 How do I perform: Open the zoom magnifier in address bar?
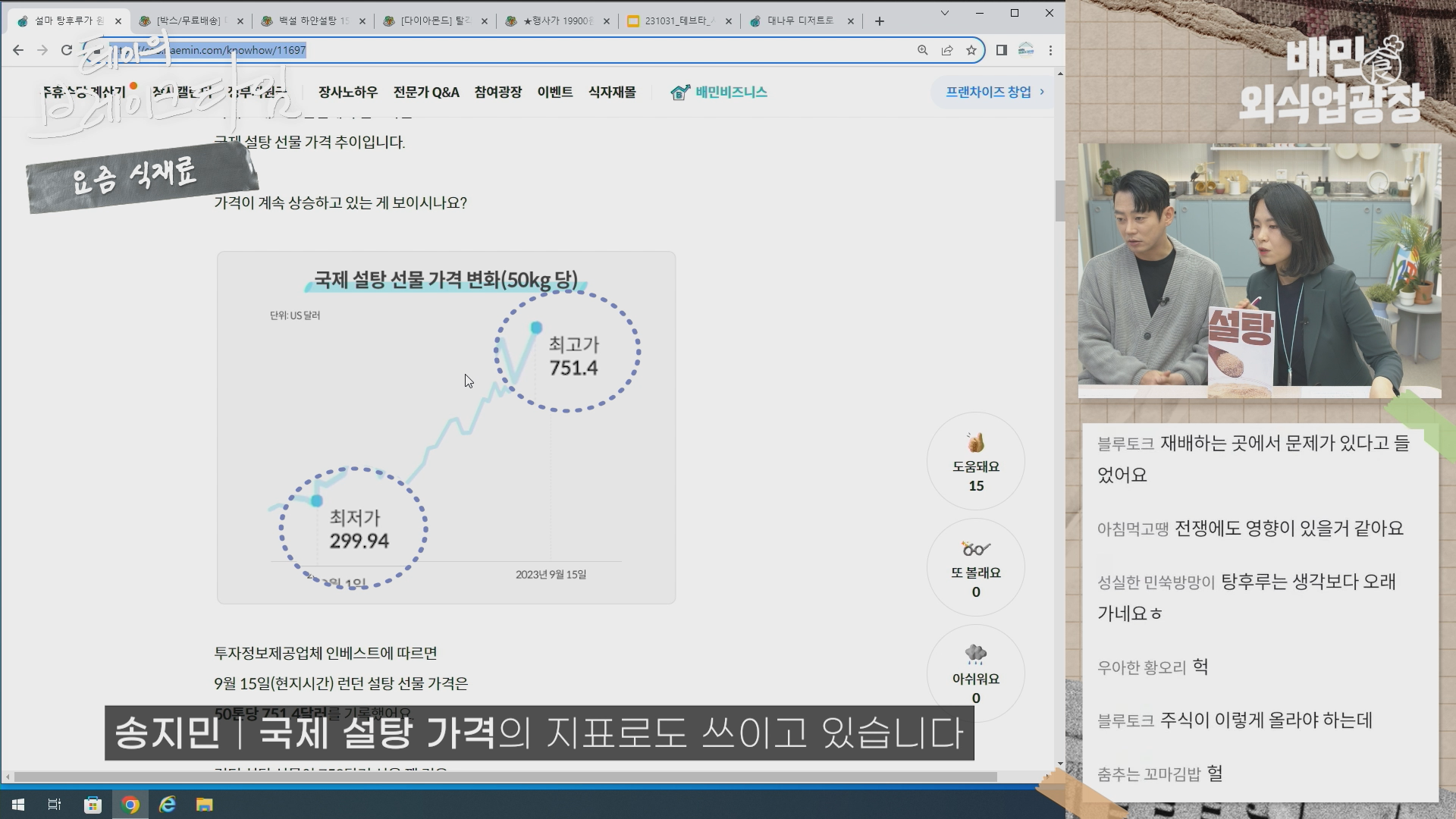click(x=923, y=50)
